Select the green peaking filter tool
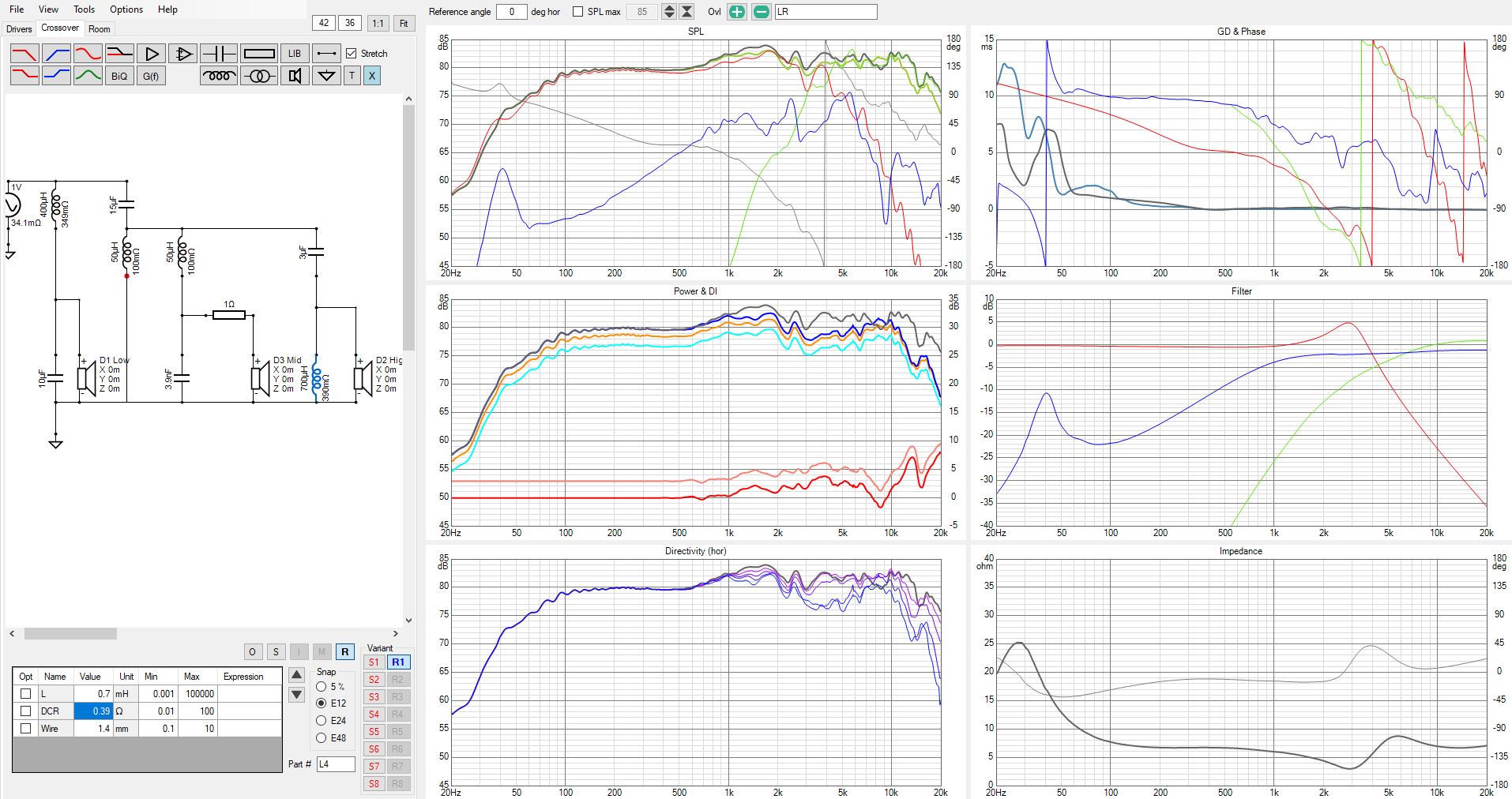The width and height of the screenshot is (1512, 799). pos(88,76)
